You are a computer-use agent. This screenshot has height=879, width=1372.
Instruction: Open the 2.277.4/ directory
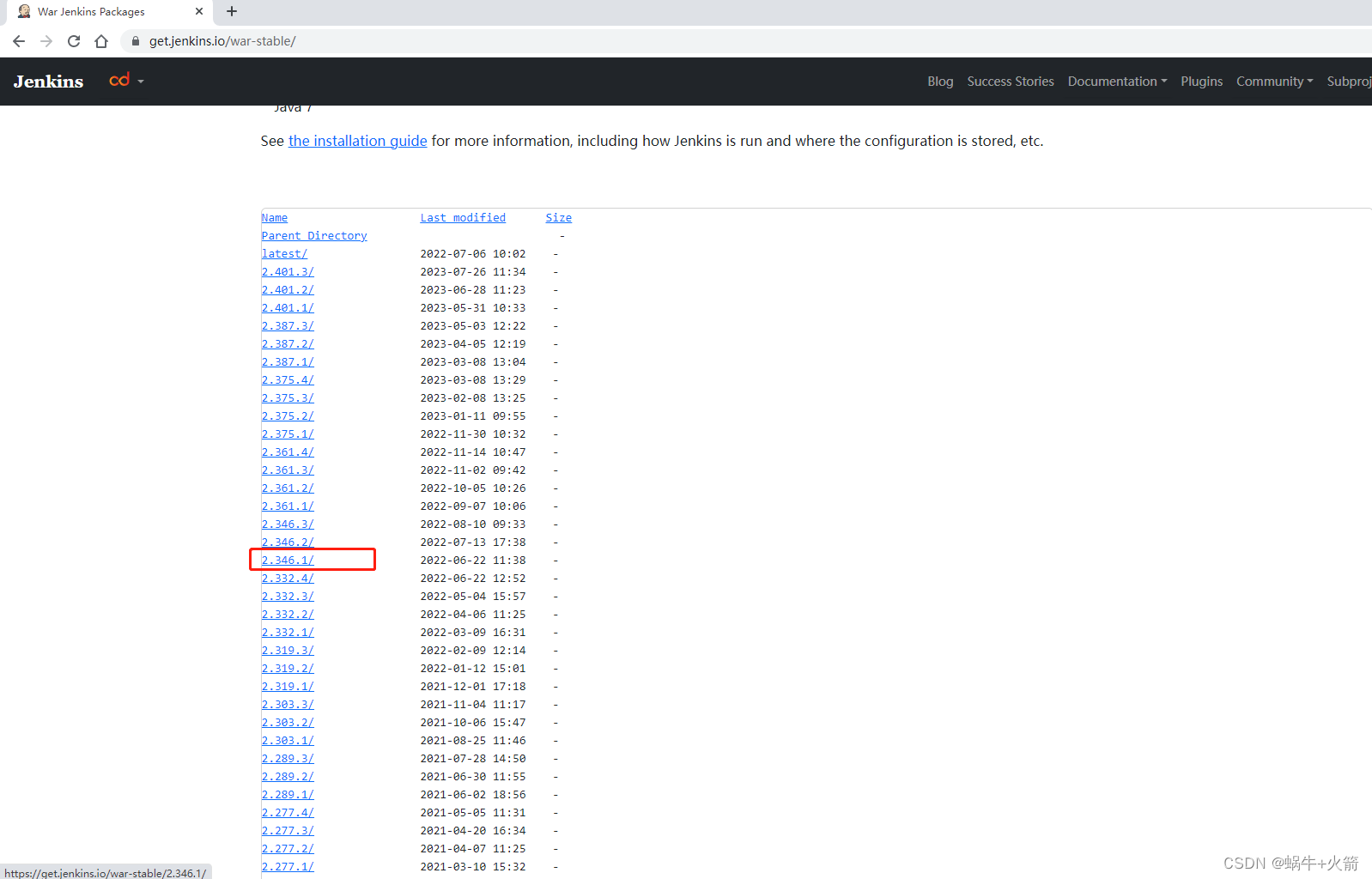coord(288,813)
